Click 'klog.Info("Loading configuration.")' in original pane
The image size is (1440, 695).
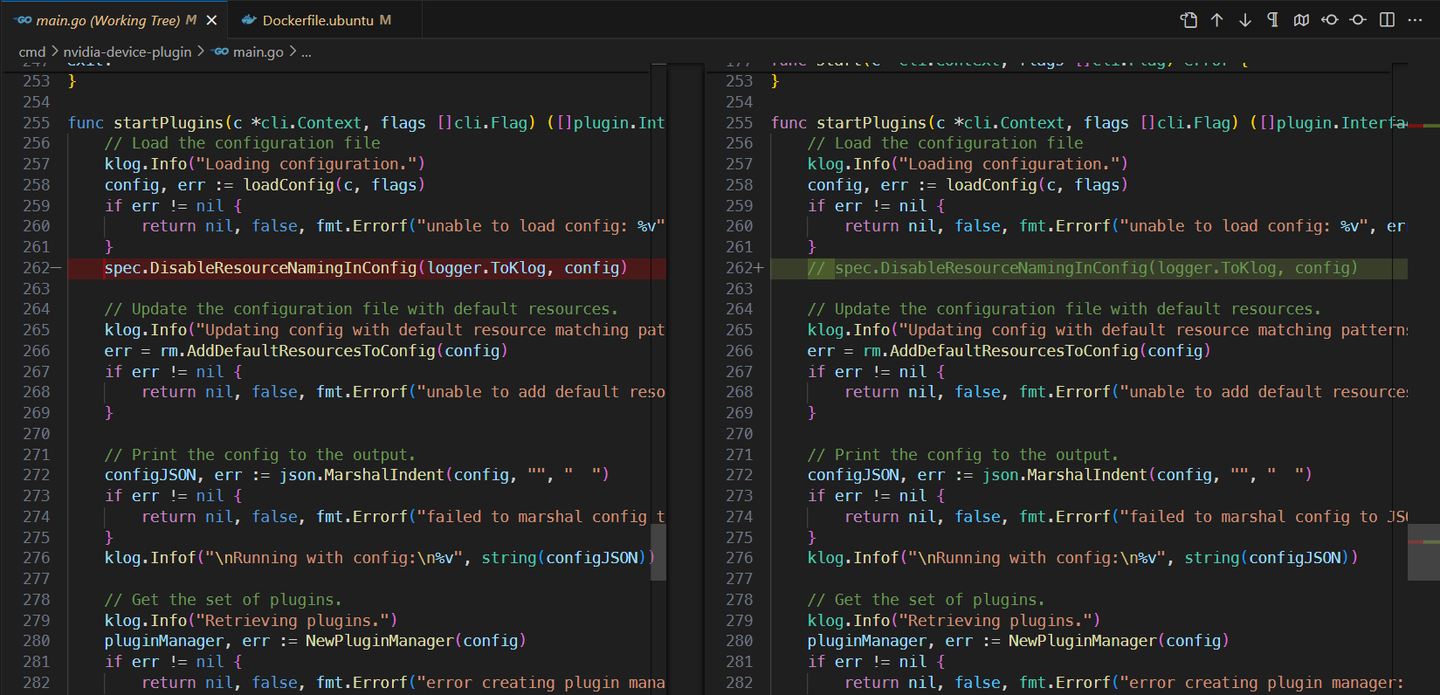point(265,164)
